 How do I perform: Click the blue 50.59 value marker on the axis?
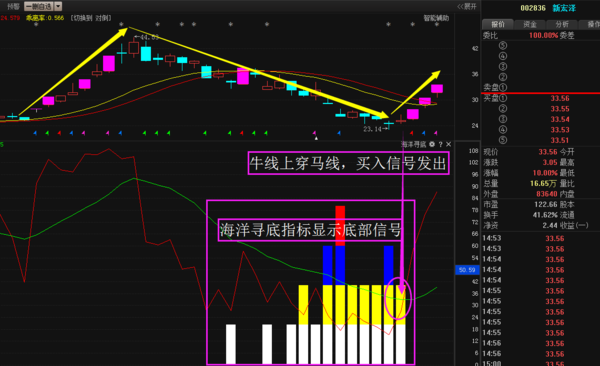[x=467, y=270]
